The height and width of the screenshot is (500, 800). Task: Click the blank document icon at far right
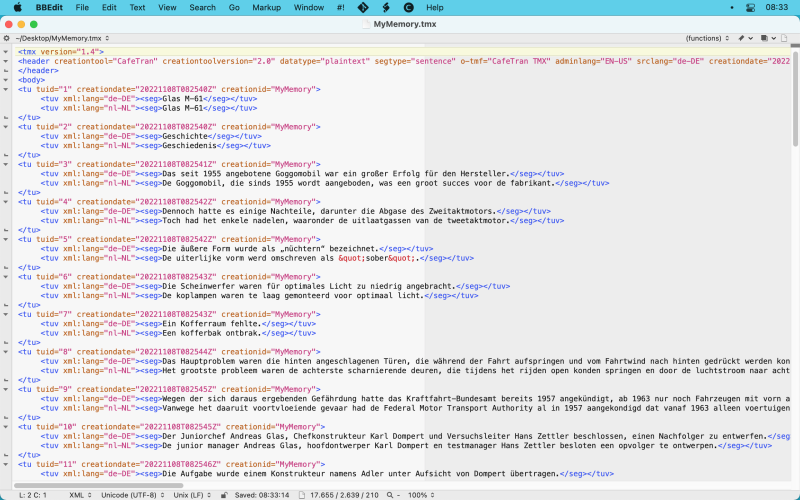[784, 38]
